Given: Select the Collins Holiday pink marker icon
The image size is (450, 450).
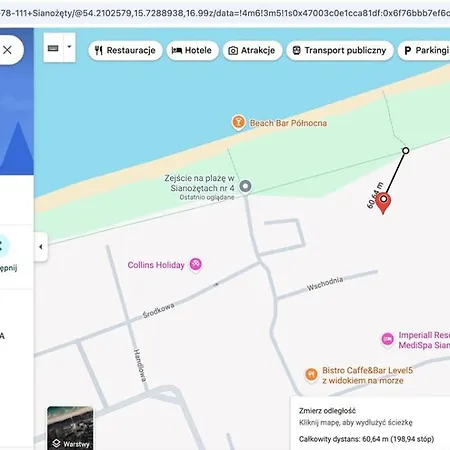Looking at the screenshot, I should tap(196, 264).
